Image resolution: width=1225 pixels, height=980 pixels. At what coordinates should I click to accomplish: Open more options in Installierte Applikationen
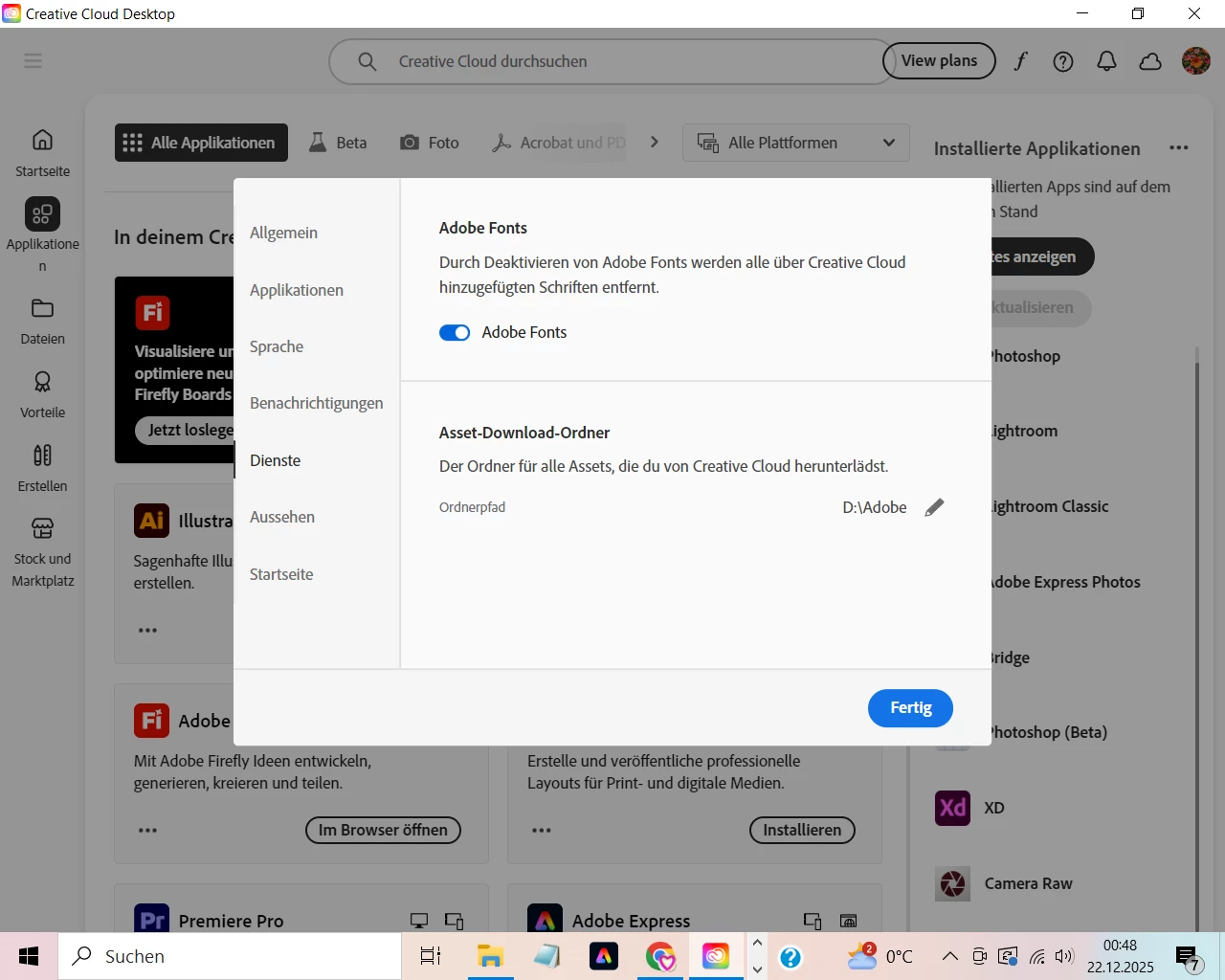pyautogui.click(x=1179, y=148)
